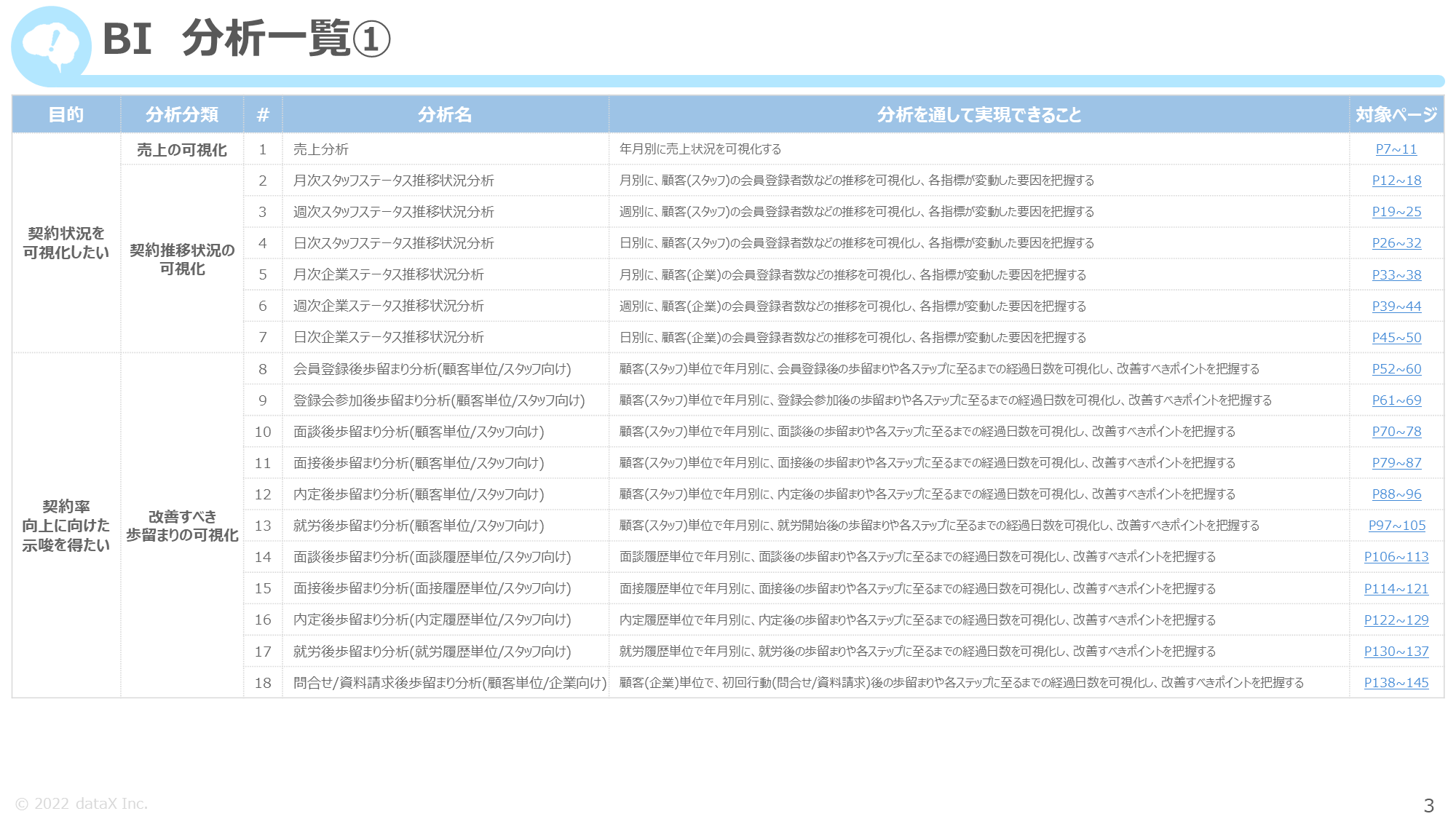Select 内定後歩留まり分析(顧客単位/スタッフ向け) name
This screenshot has height=819, width=1456.
tap(419, 494)
